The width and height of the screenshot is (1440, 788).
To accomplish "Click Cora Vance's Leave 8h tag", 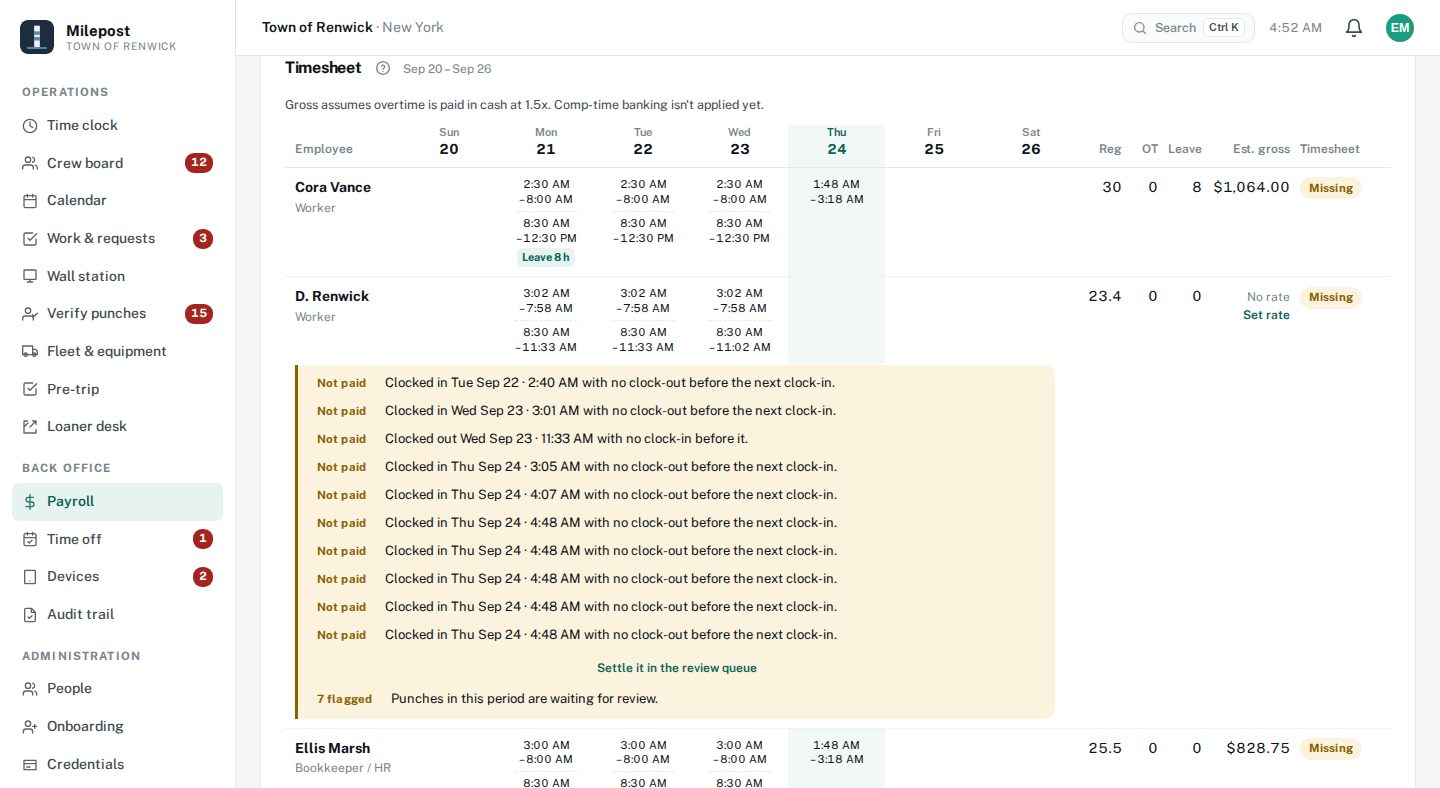I will (x=546, y=257).
